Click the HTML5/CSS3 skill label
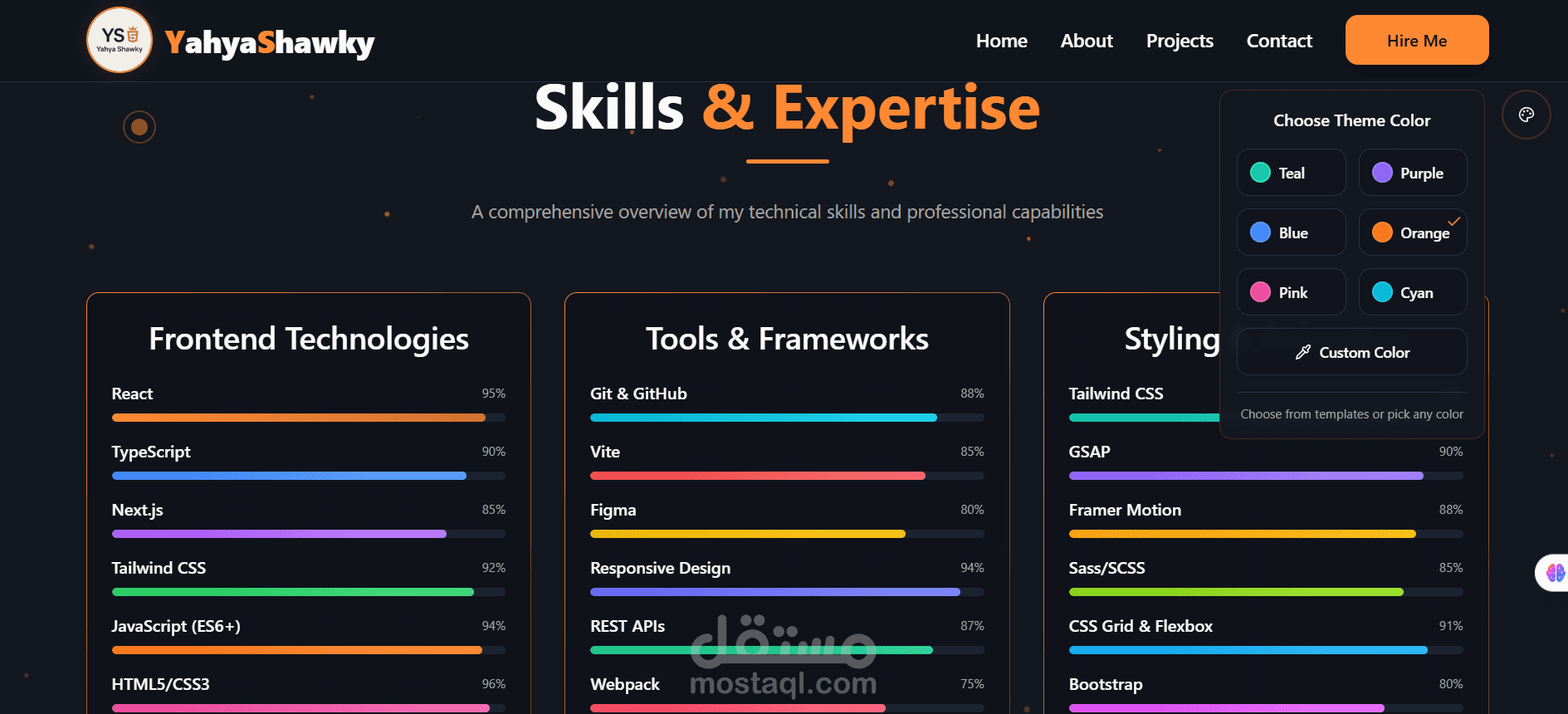 point(160,684)
